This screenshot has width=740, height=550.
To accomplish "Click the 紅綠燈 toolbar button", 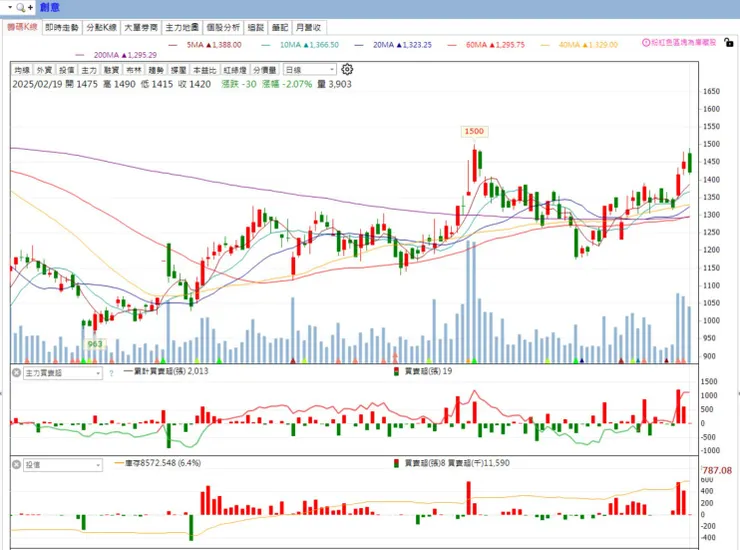I will [x=235, y=70].
